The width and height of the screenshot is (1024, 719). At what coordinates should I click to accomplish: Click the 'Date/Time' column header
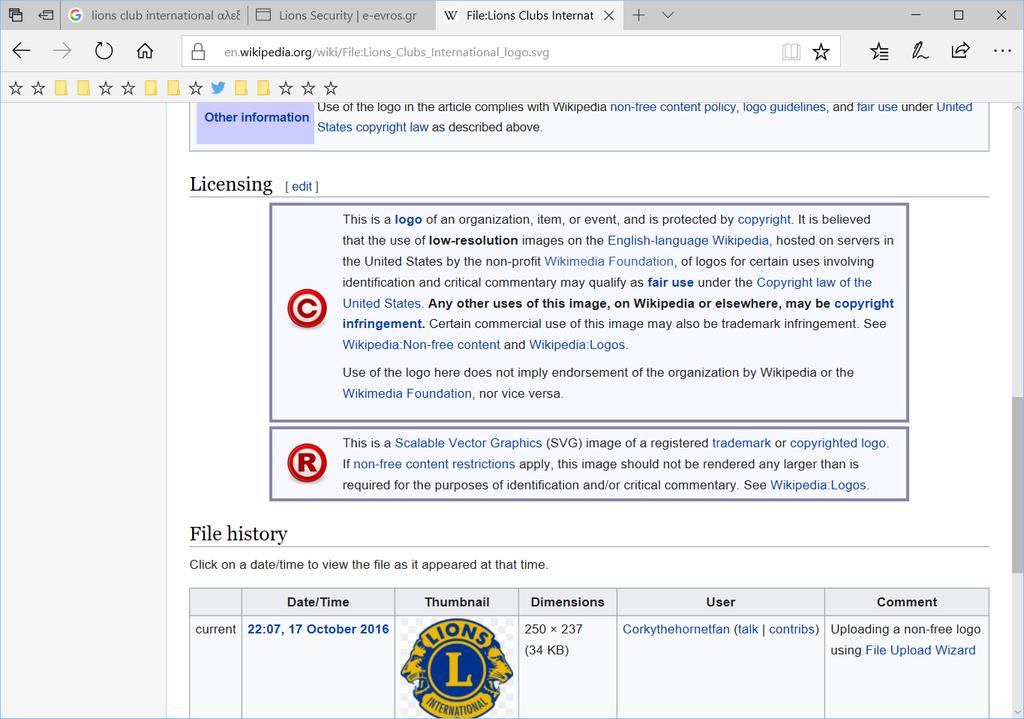(318, 602)
